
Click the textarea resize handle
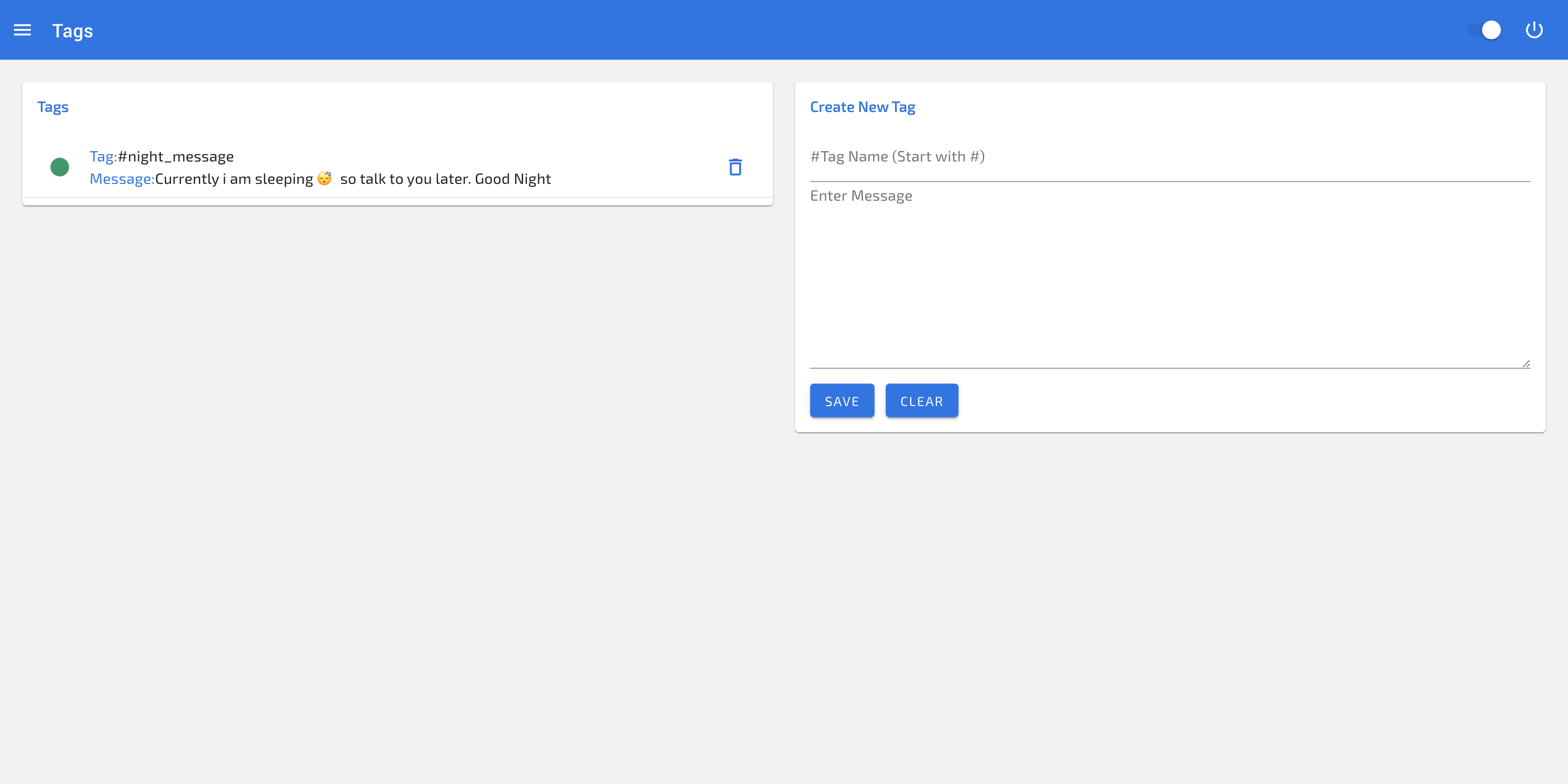pos(1526,364)
